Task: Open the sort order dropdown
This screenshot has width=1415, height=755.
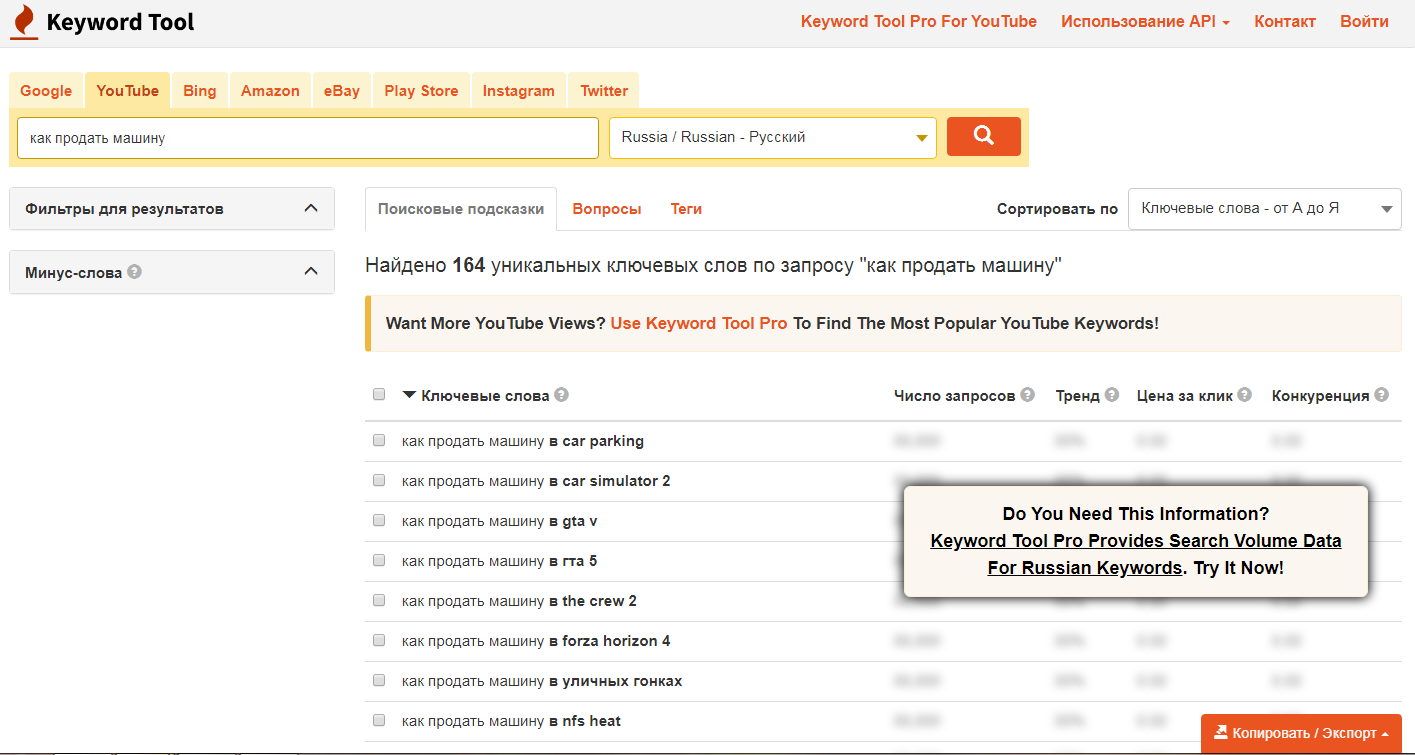Action: click(x=1264, y=209)
